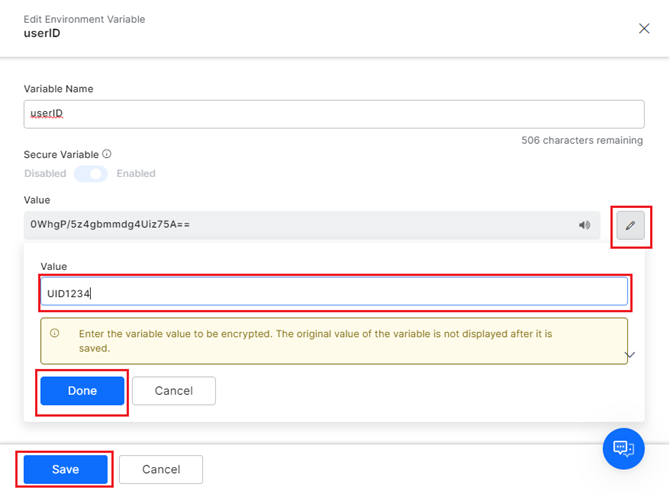Close the Edit Environment Variable dialog
The image size is (672, 496).
(644, 28)
